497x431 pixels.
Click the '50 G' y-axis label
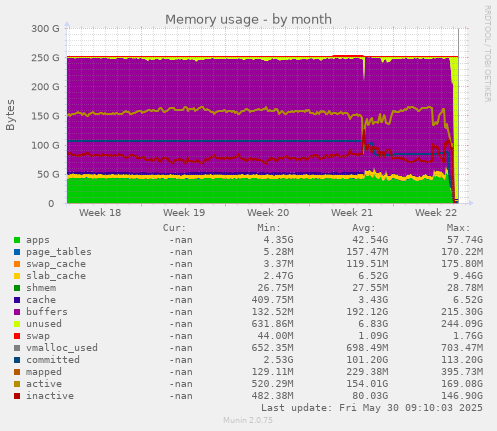coord(48,175)
